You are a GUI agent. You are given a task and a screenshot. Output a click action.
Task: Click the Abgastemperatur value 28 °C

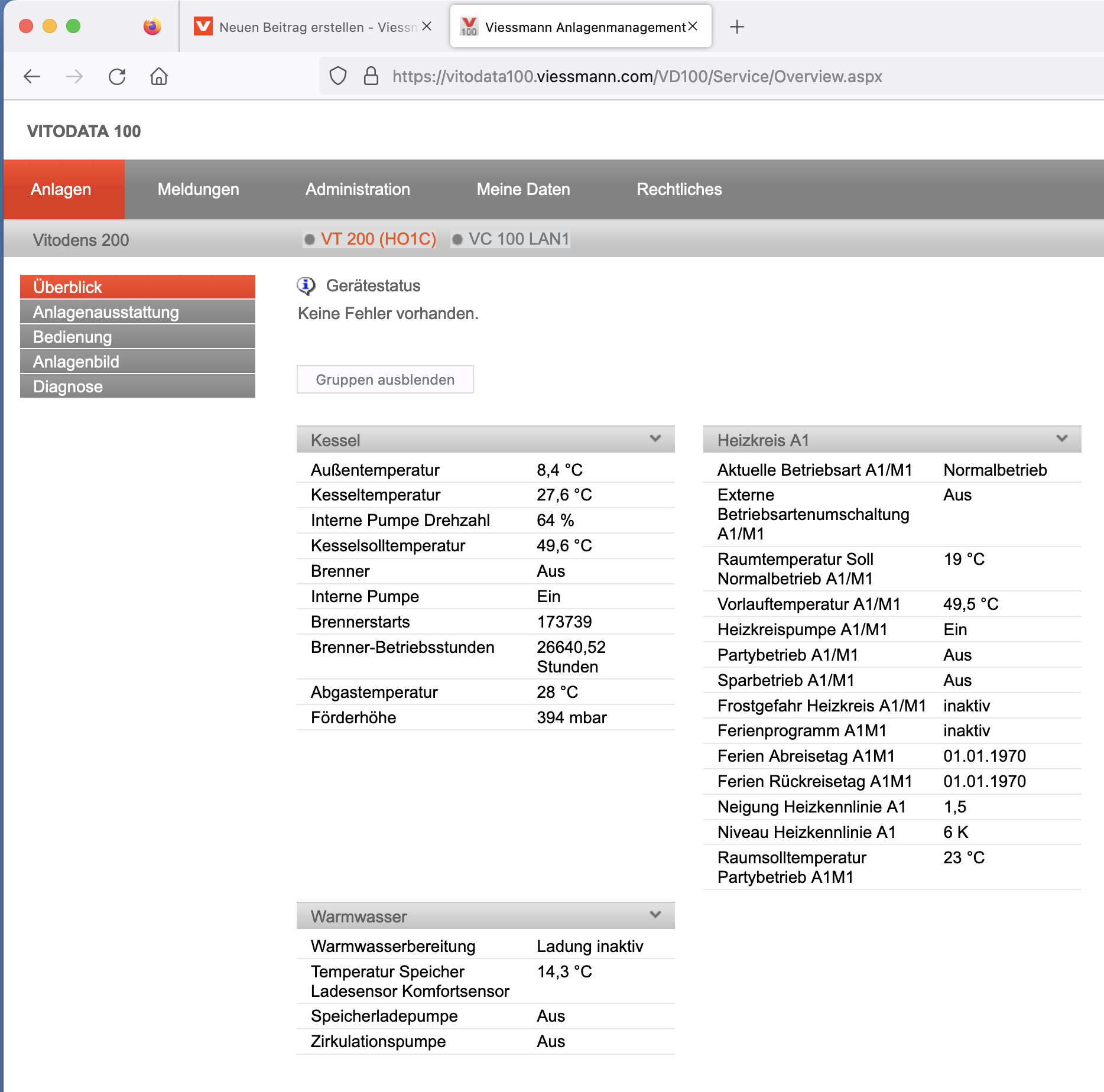point(557,692)
